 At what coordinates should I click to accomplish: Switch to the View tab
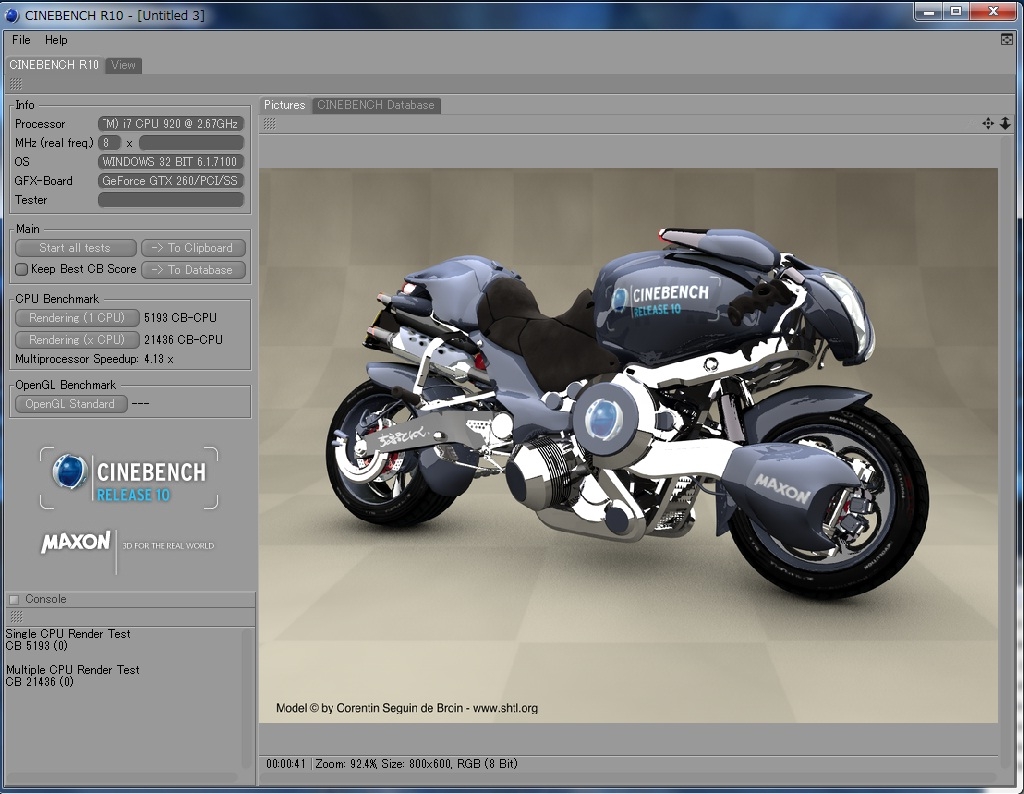pos(124,65)
